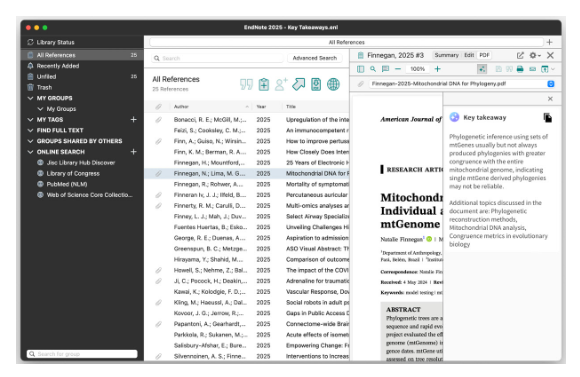Open Web of Science Core Collection search
Image resolution: width=580 pixels, height=377 pixels.
pos(89,195)
